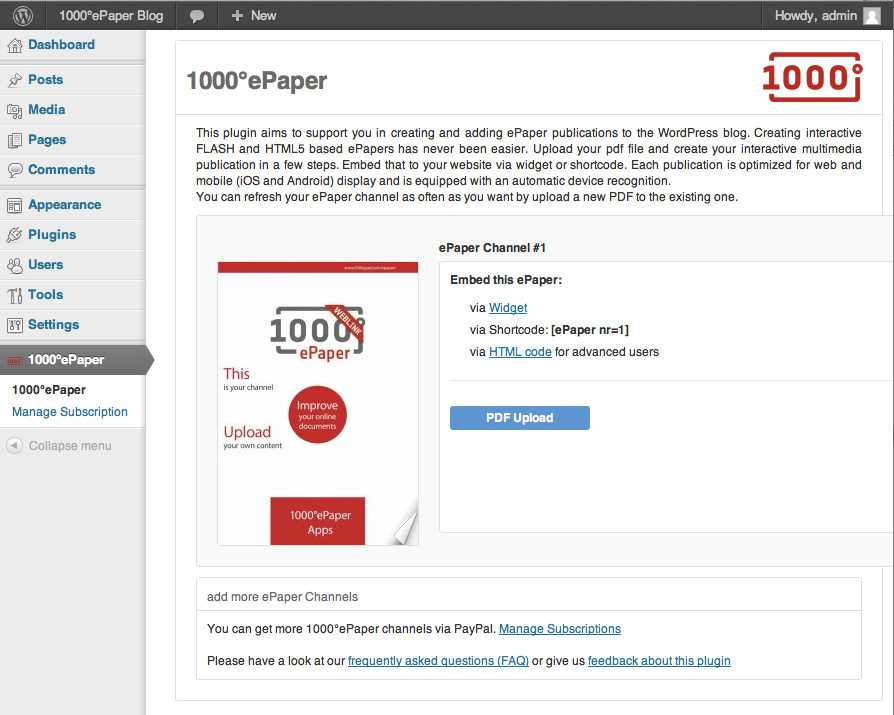
Task: Click the Media camera icon
Action: [x=15, y=110]
